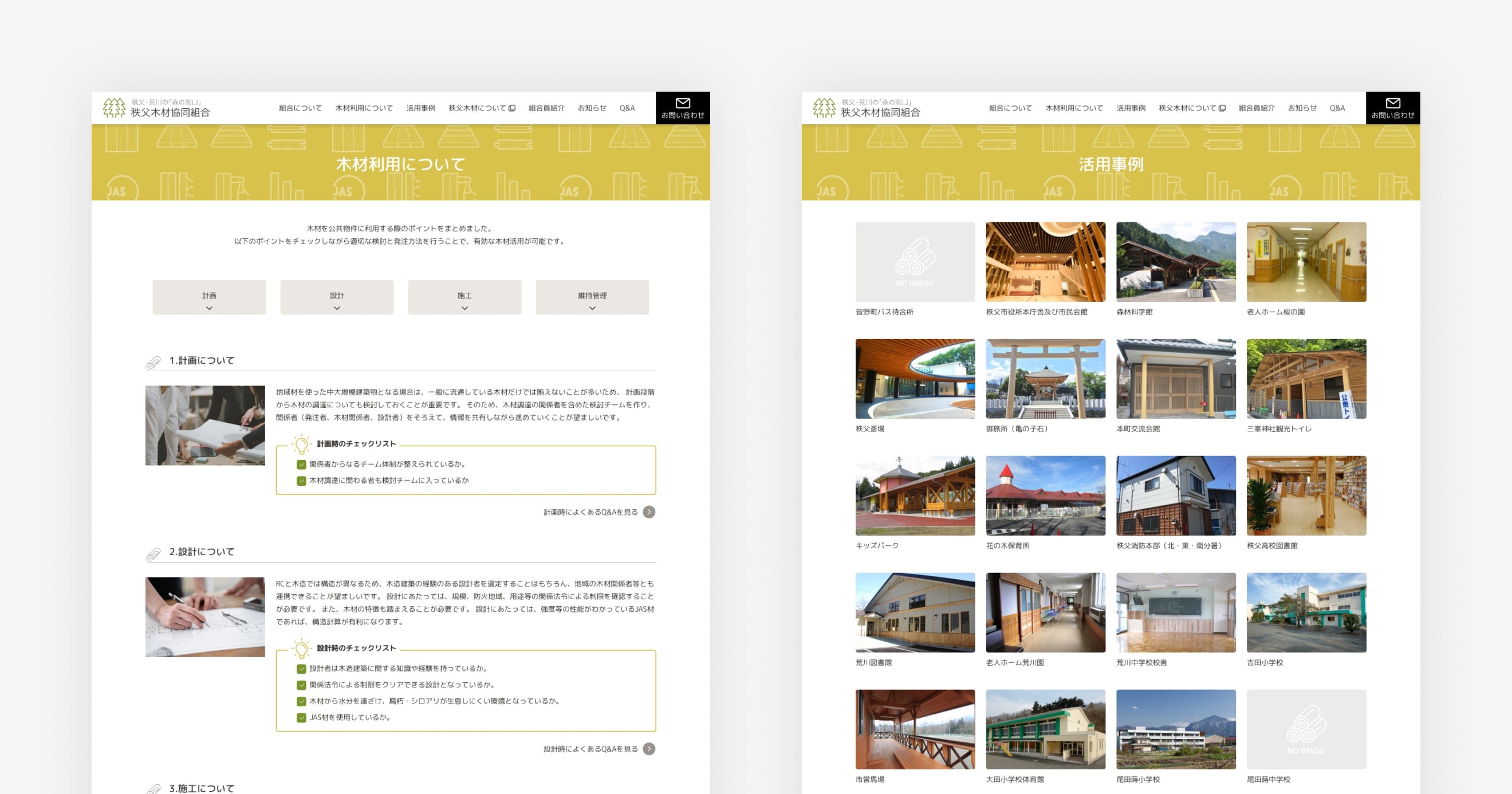Expand the 維持管理 section button
This screenshot has height=794, width=1512.
[x=592, y=297]
